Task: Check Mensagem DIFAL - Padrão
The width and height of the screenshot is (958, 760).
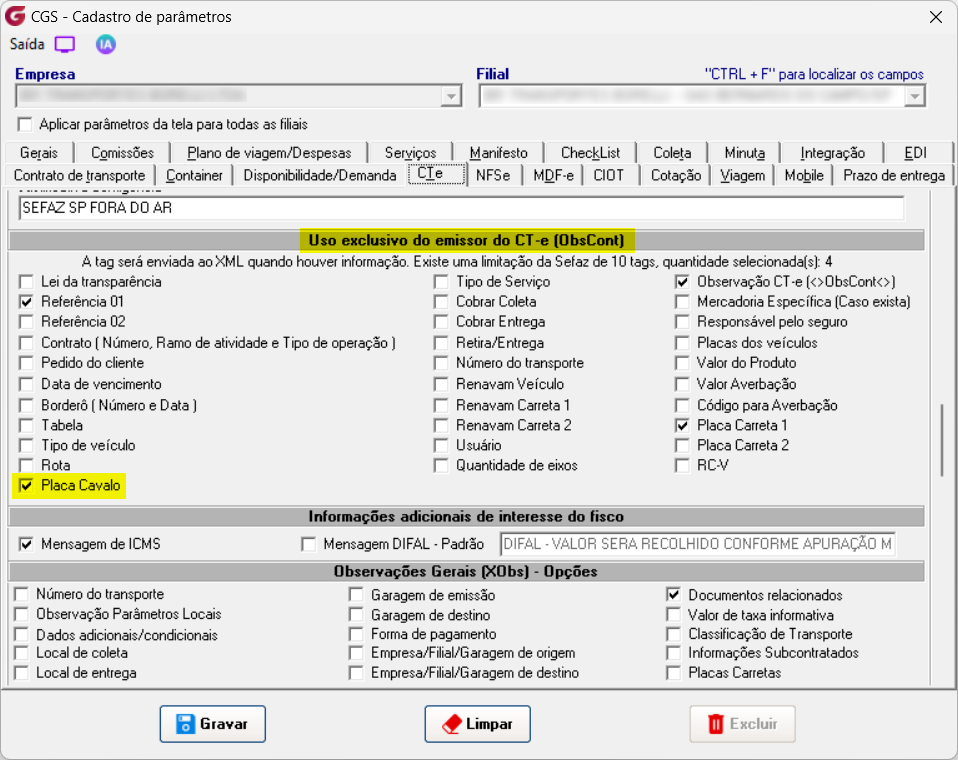Action: click(309, 544)
